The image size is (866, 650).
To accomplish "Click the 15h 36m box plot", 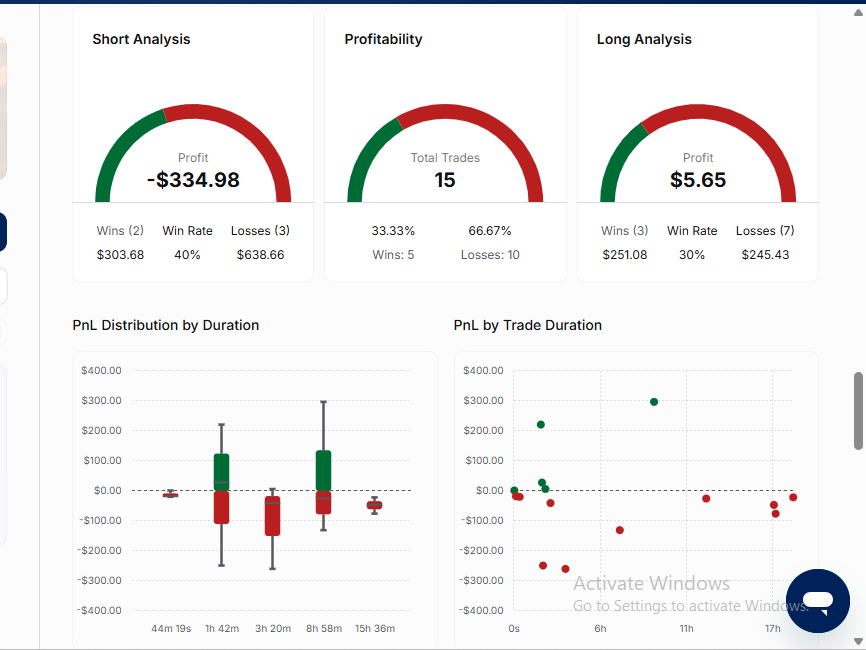I will 374,505.
